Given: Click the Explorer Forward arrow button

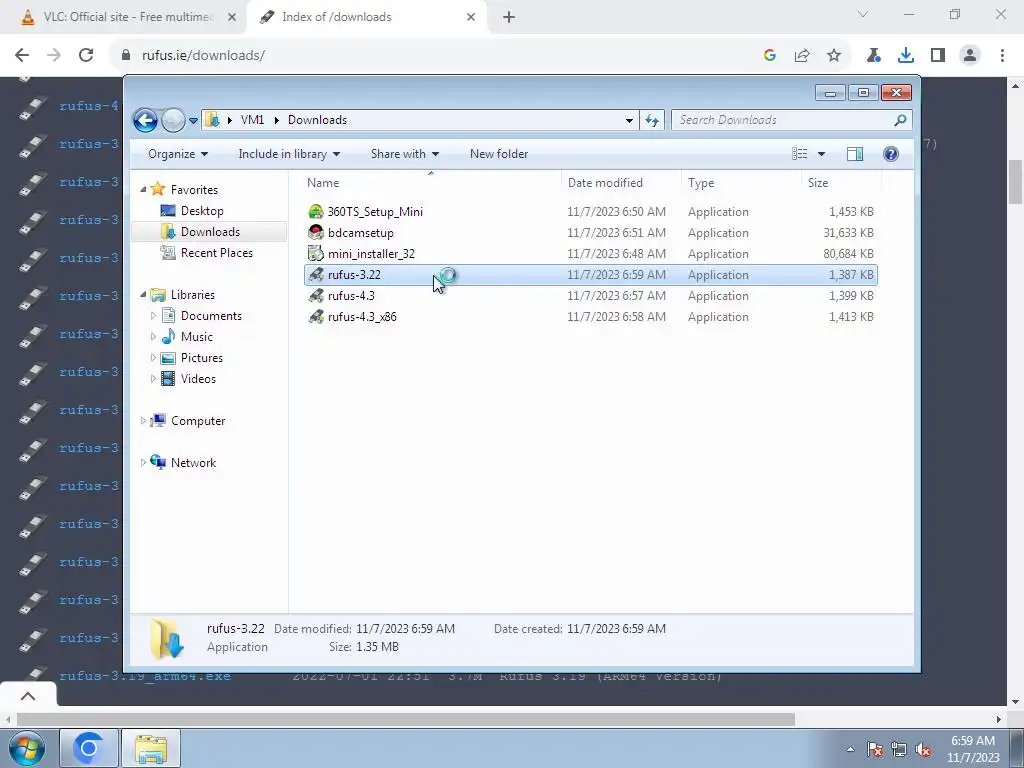Looking at the screenshot, I should tap(173, 120).
